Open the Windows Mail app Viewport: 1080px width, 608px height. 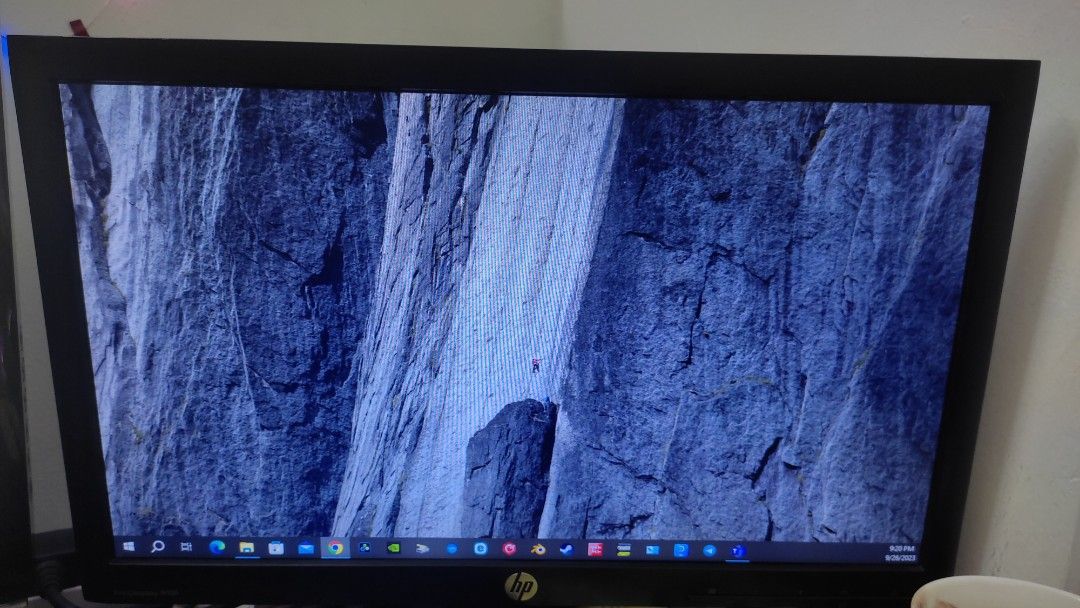pos(305,548)
